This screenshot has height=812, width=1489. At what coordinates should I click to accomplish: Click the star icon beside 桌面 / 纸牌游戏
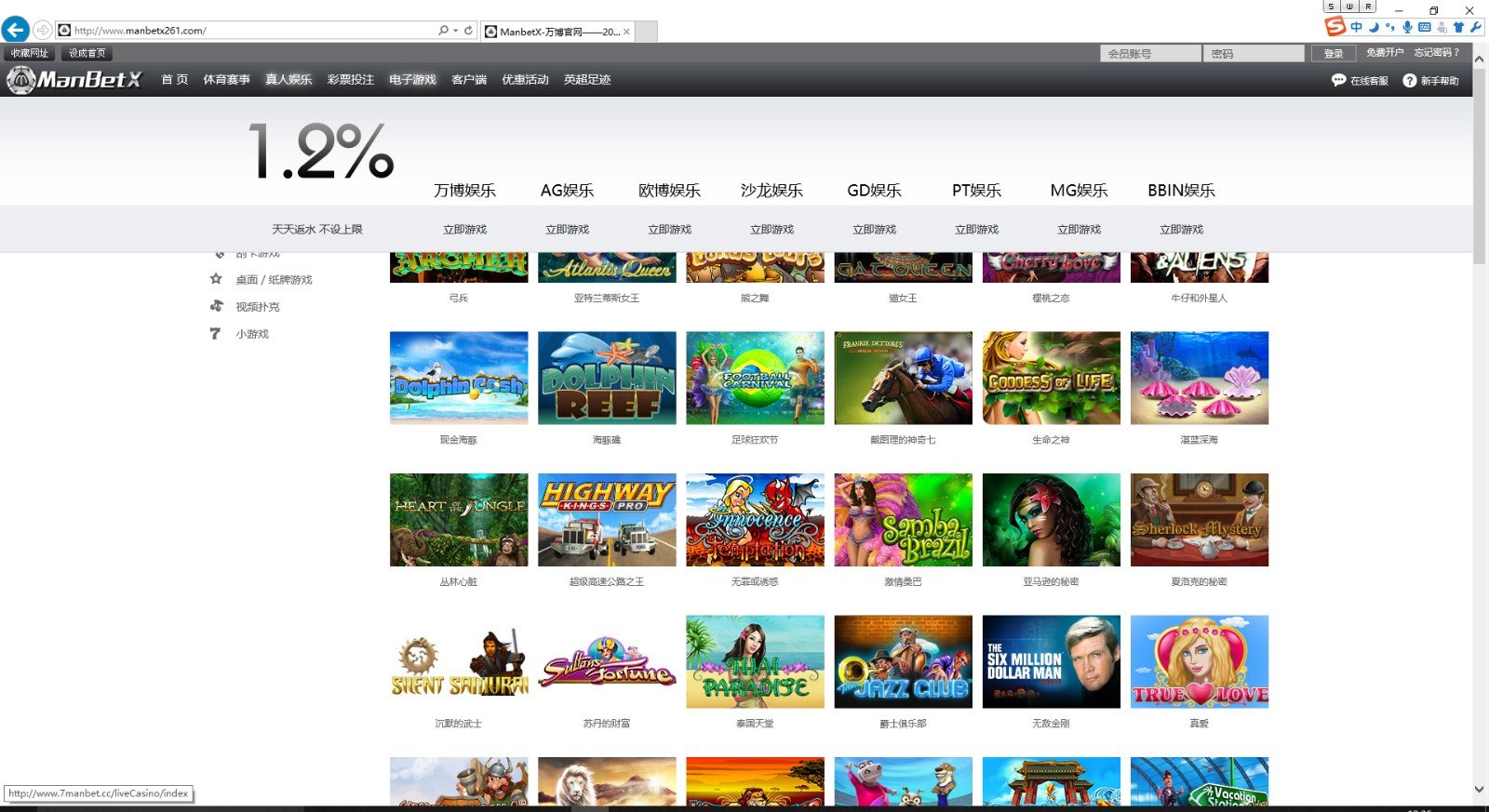coord(216,279)
